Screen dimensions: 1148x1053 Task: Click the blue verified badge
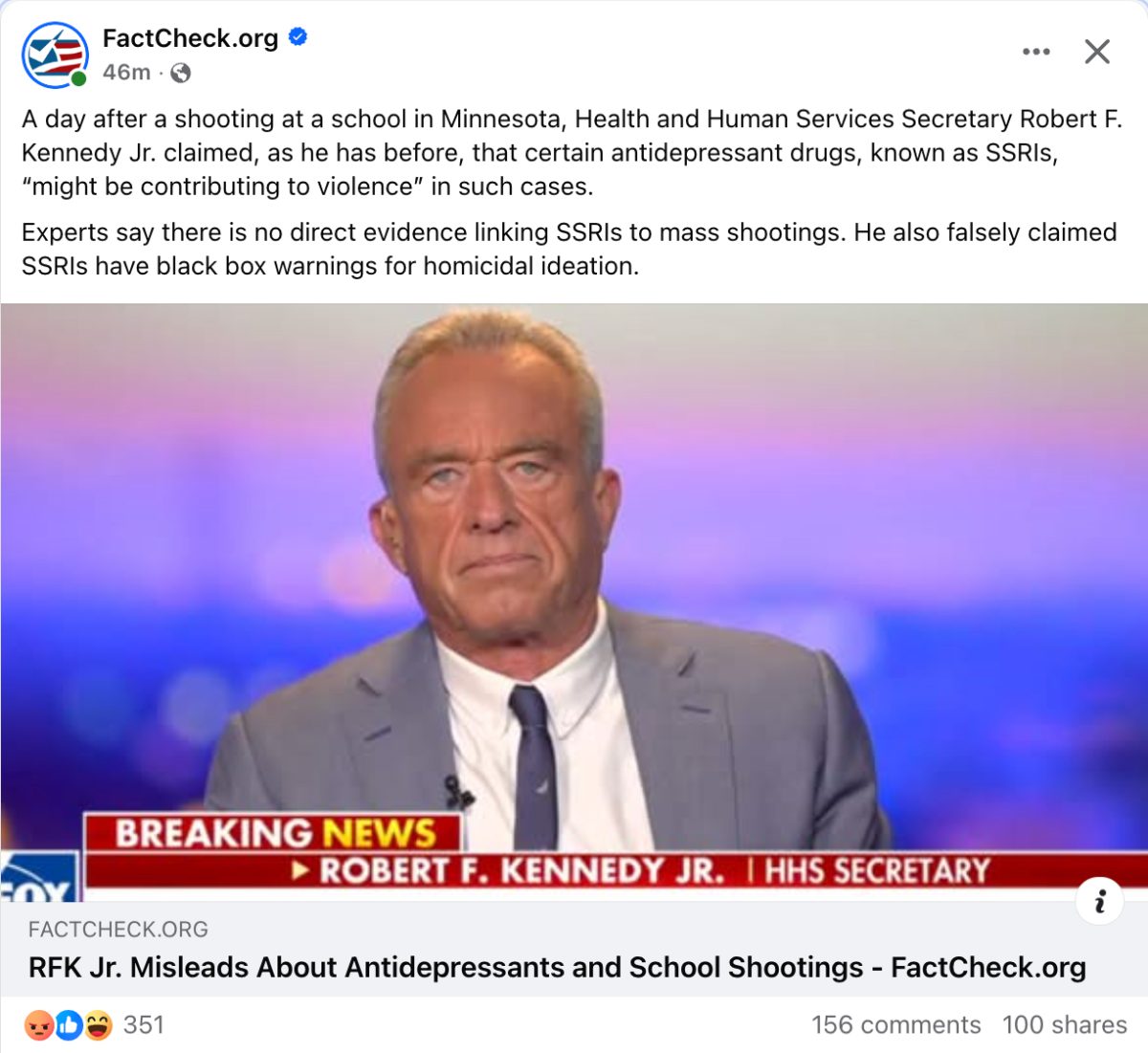click(x=298, y=37)
